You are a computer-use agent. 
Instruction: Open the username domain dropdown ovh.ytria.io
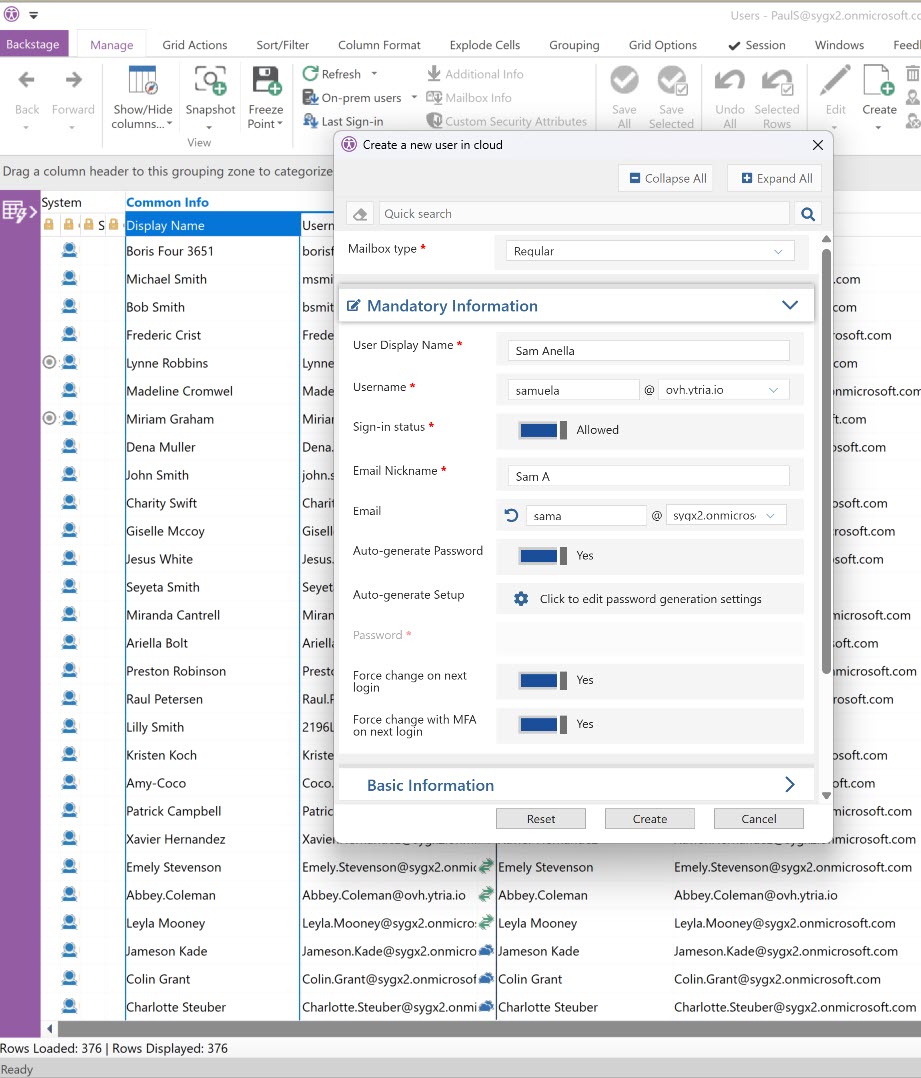coord(723,390)
